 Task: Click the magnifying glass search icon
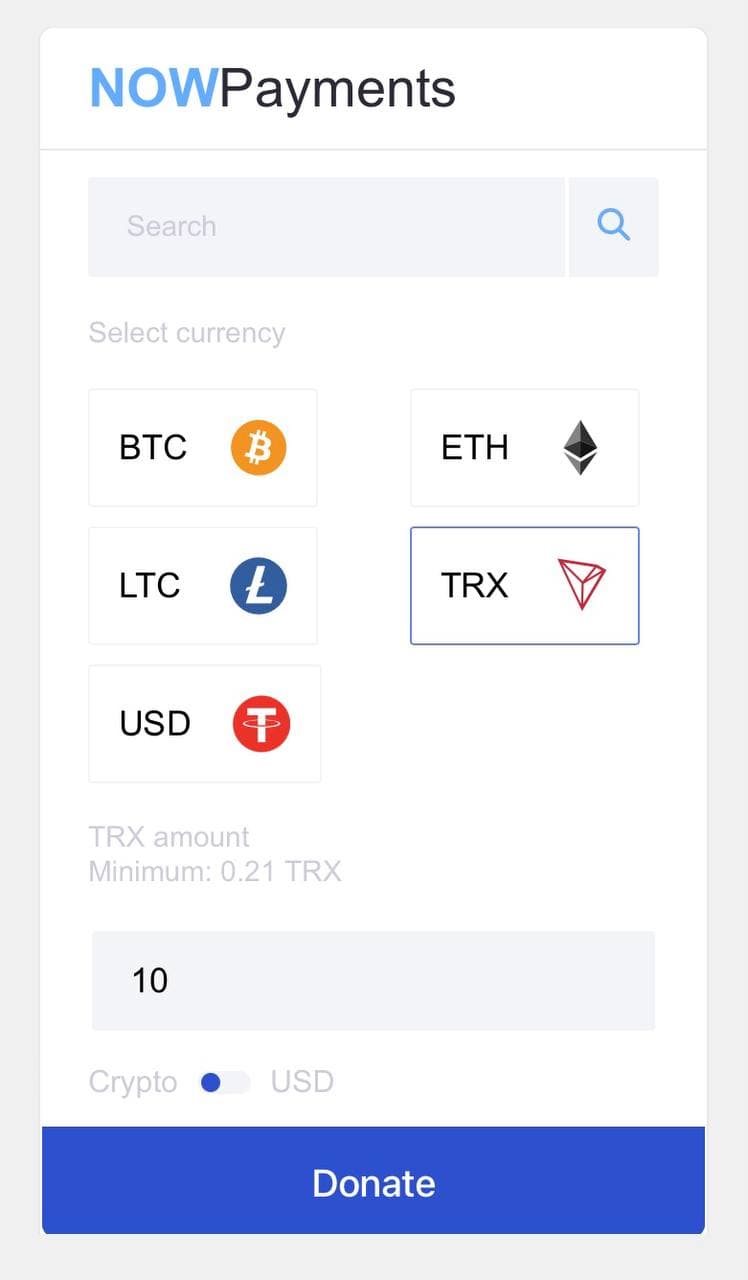613,226
